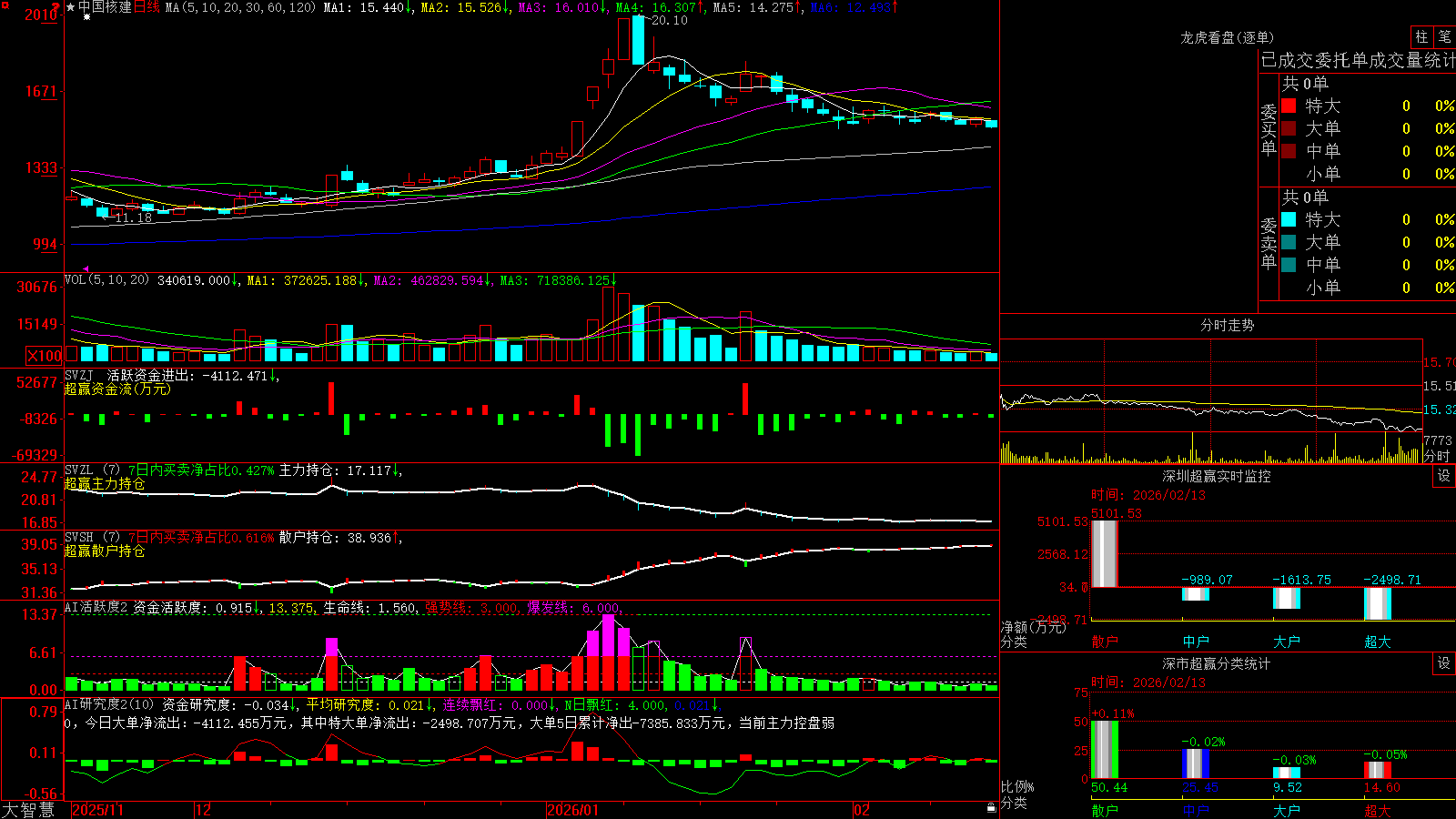Open 设 settings for 深市超赢分类统计
The width and height of the screenshot is (1456, 819).
(1444, 663)
